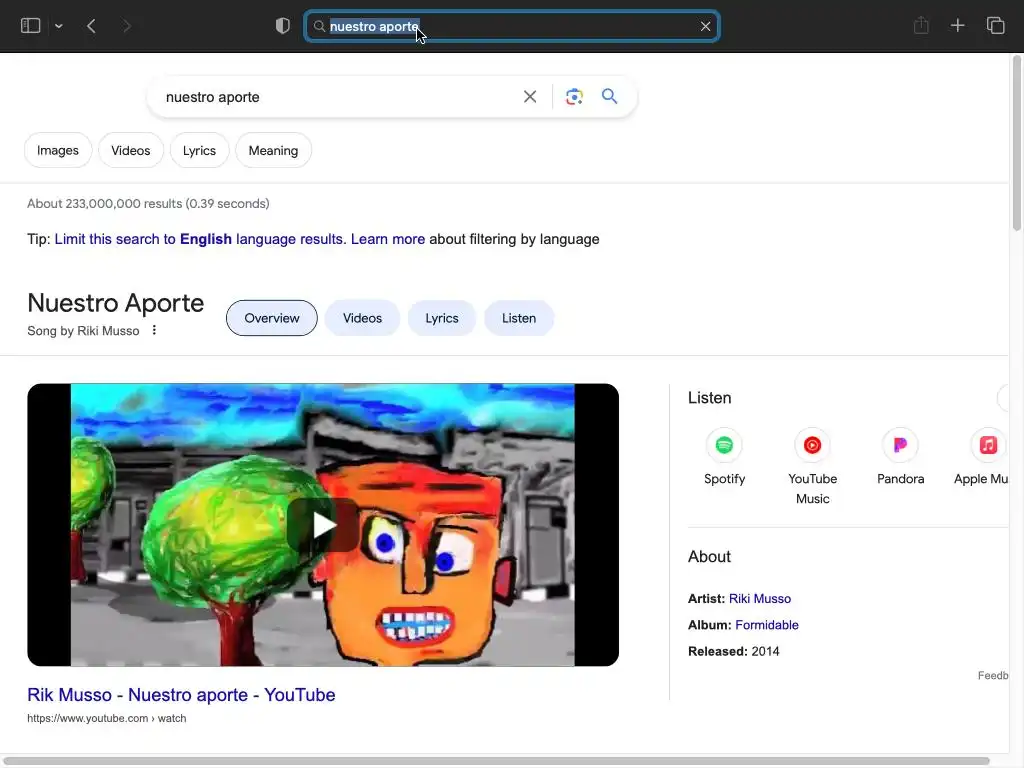
Task: Click the address bar search magnifier
Action: (x=319, y=26)
